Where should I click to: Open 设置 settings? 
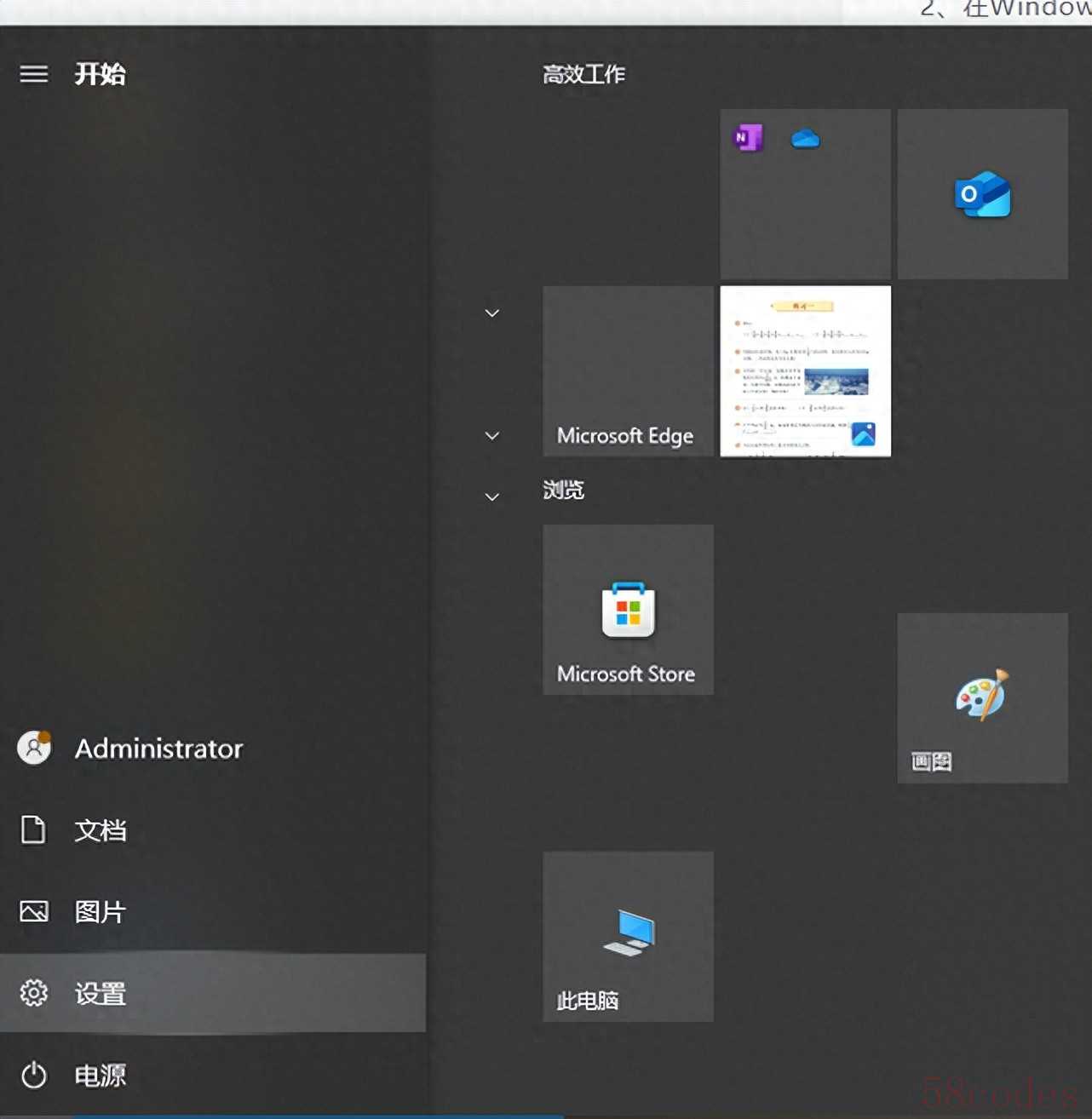click(213, 993)
